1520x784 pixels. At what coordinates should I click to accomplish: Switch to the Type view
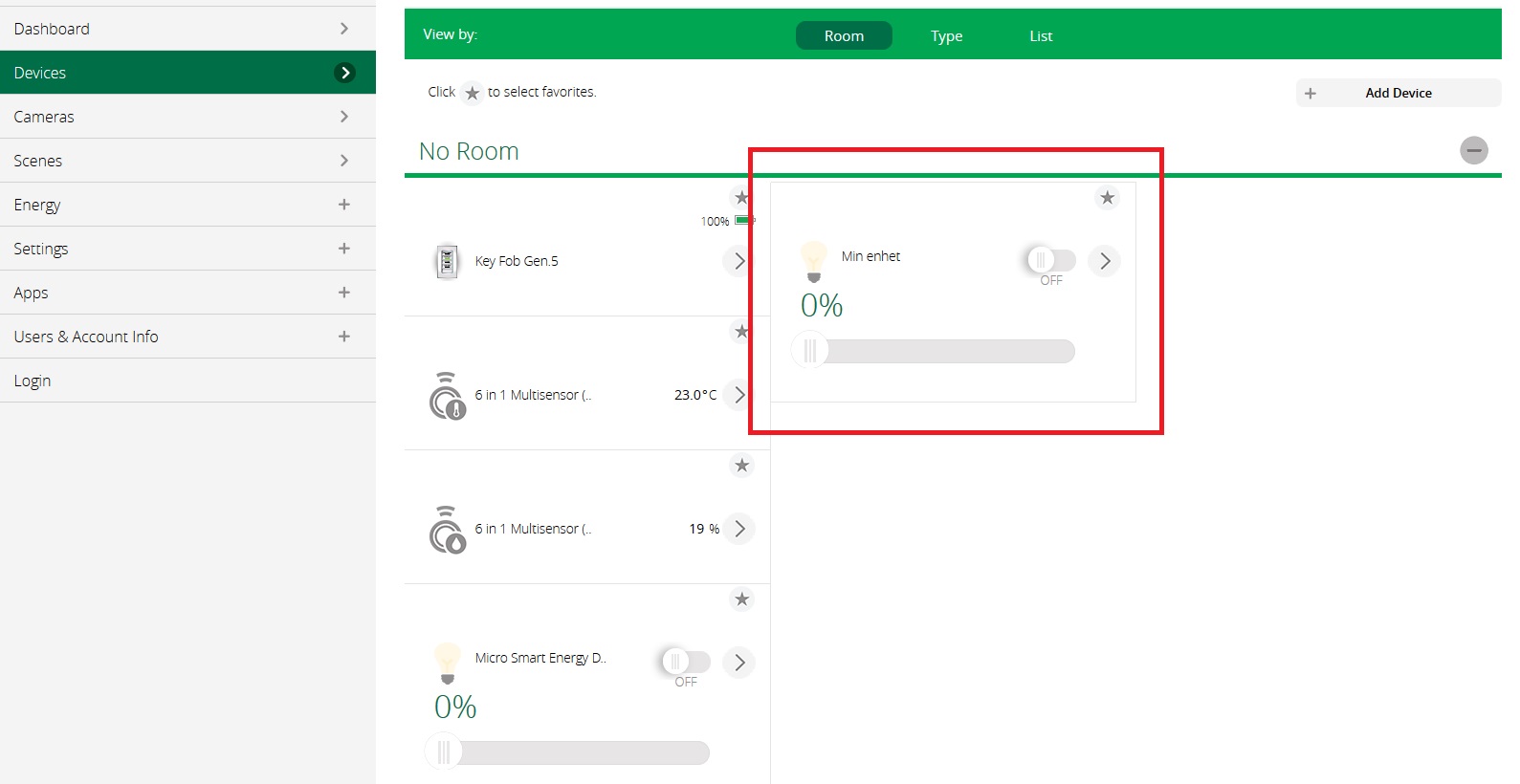pos(947,36)
